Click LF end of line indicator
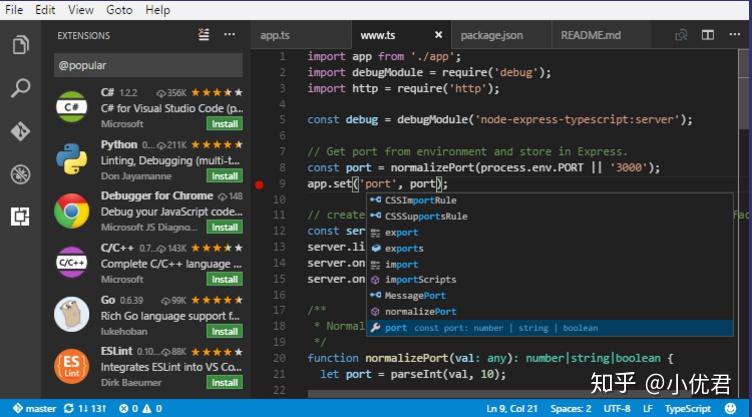 647,408
